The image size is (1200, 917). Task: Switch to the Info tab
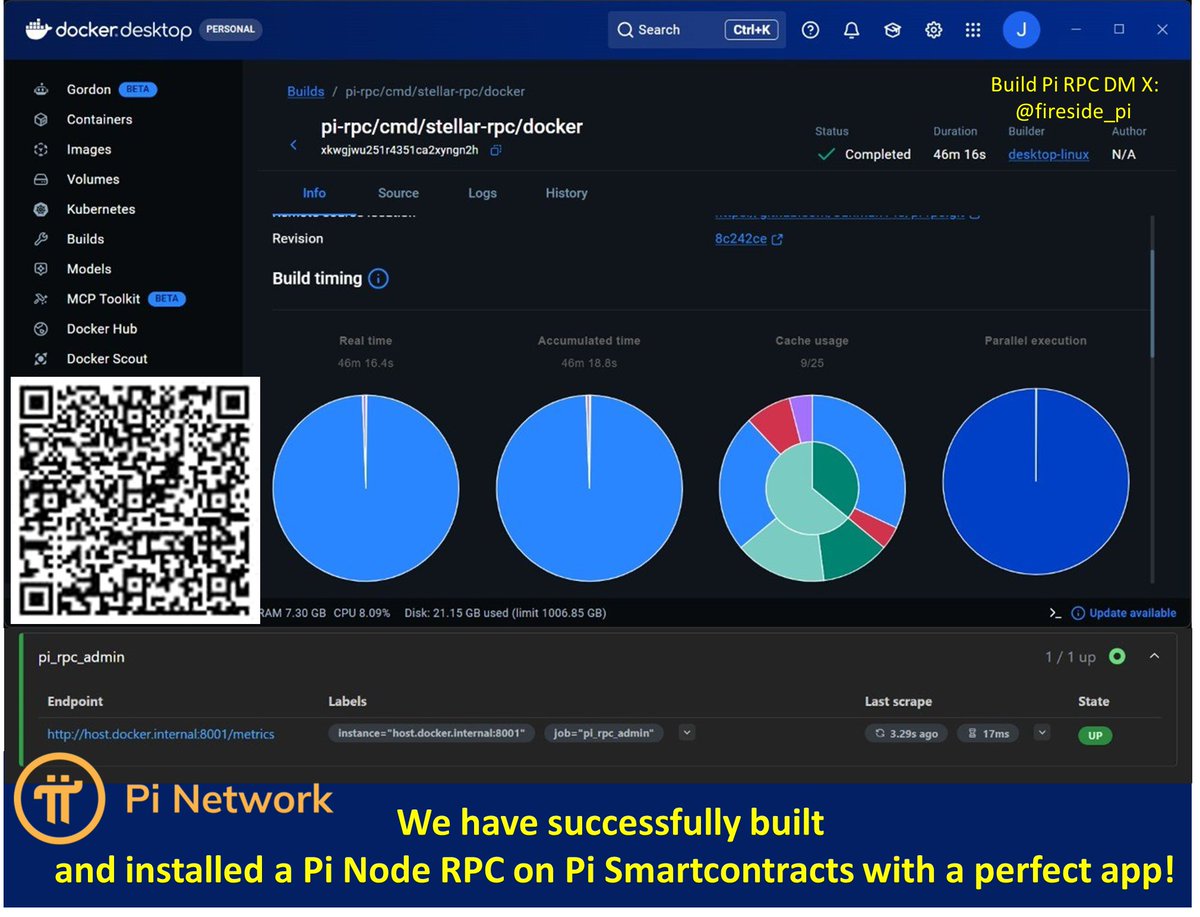coord(314,193)
